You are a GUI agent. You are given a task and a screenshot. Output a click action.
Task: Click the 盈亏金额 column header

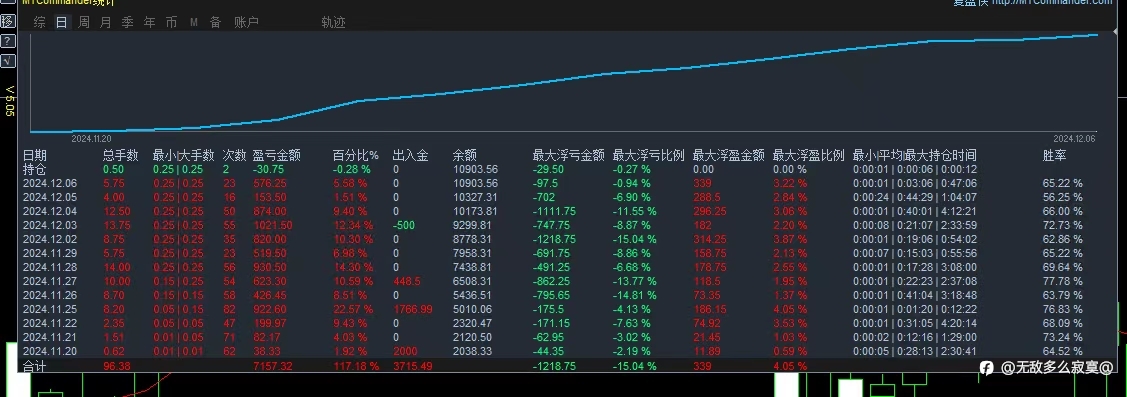[x=277, y=155]
